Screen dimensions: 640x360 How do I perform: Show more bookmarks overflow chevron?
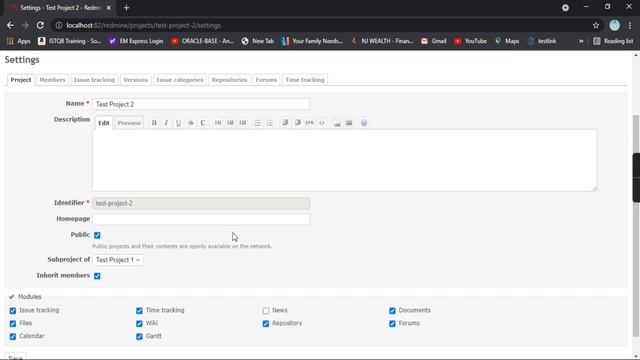coord(581,41)
